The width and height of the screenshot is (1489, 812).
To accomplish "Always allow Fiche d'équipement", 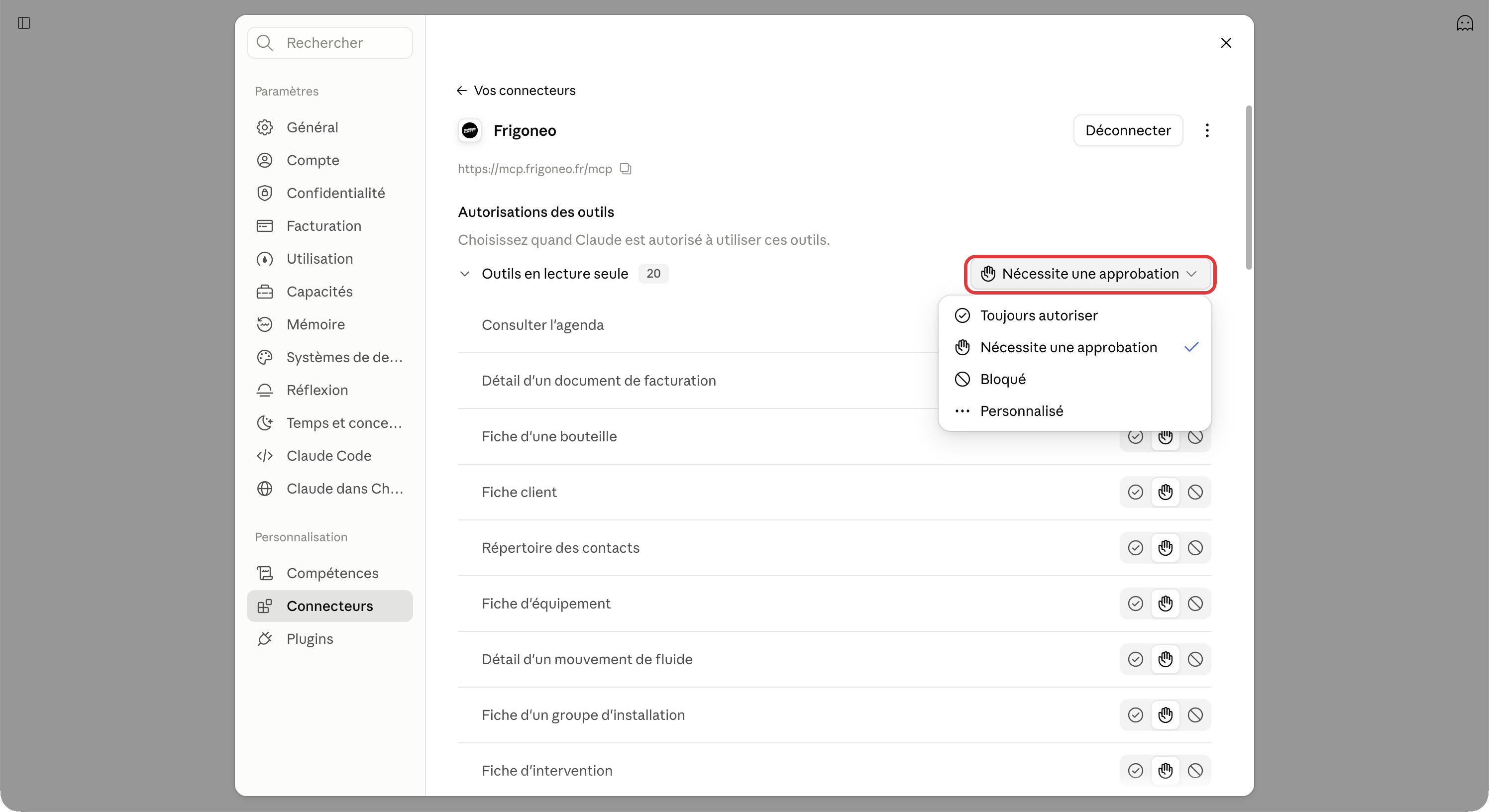I will 1135,604.
